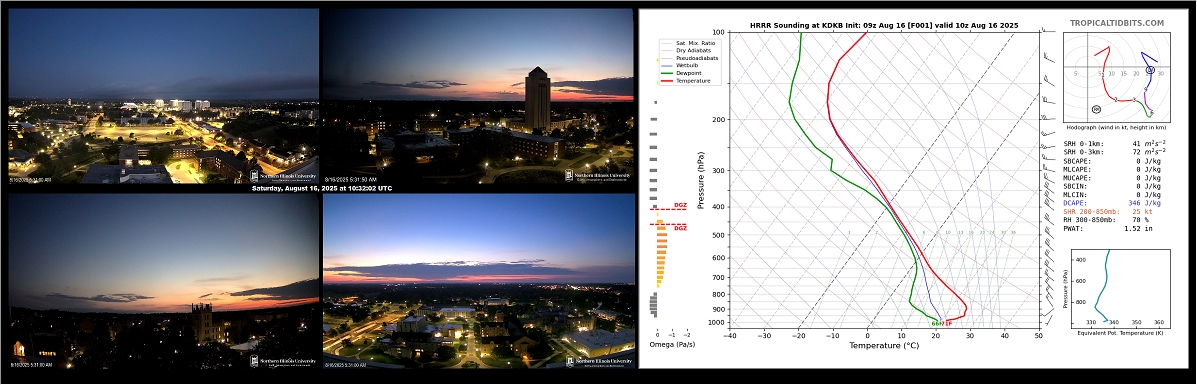Open the bottom-left sunrise horizon webcam

pos(163,282)
